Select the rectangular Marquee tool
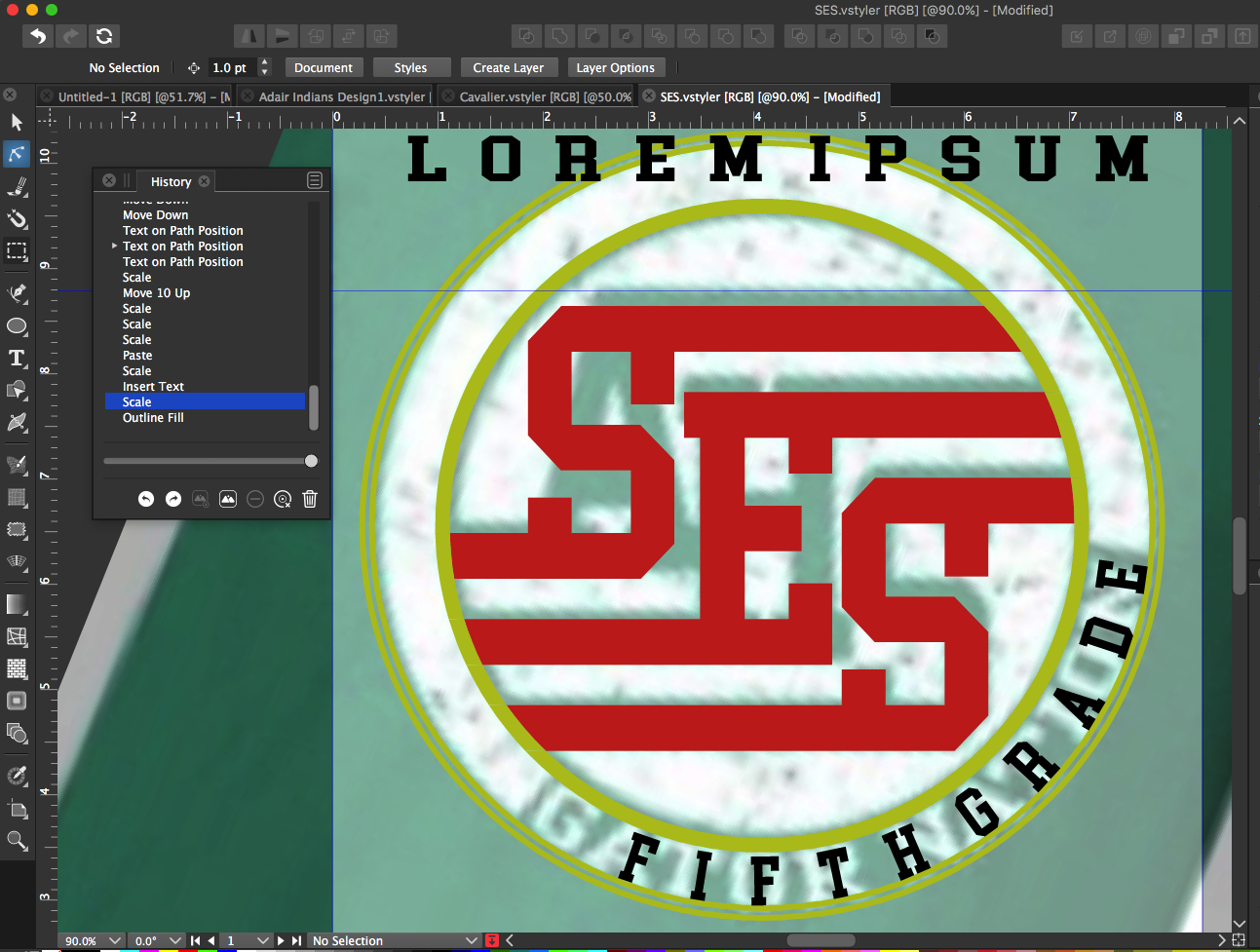Viewport: 1260px width, 952px height. [x=17, y=250]
